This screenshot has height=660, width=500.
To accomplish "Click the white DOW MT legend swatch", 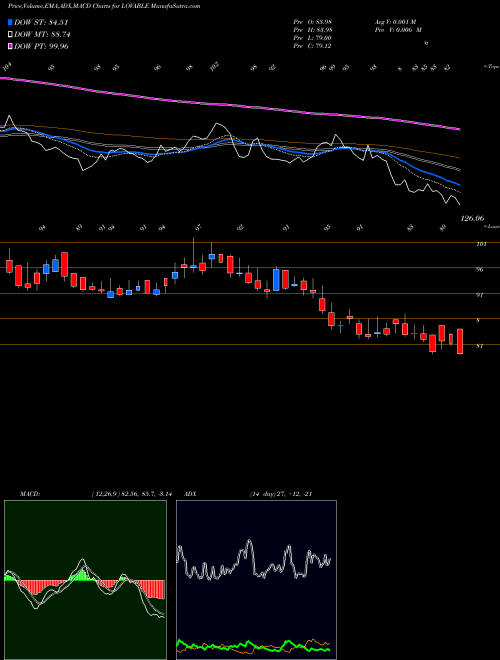I will pos(10,35).
